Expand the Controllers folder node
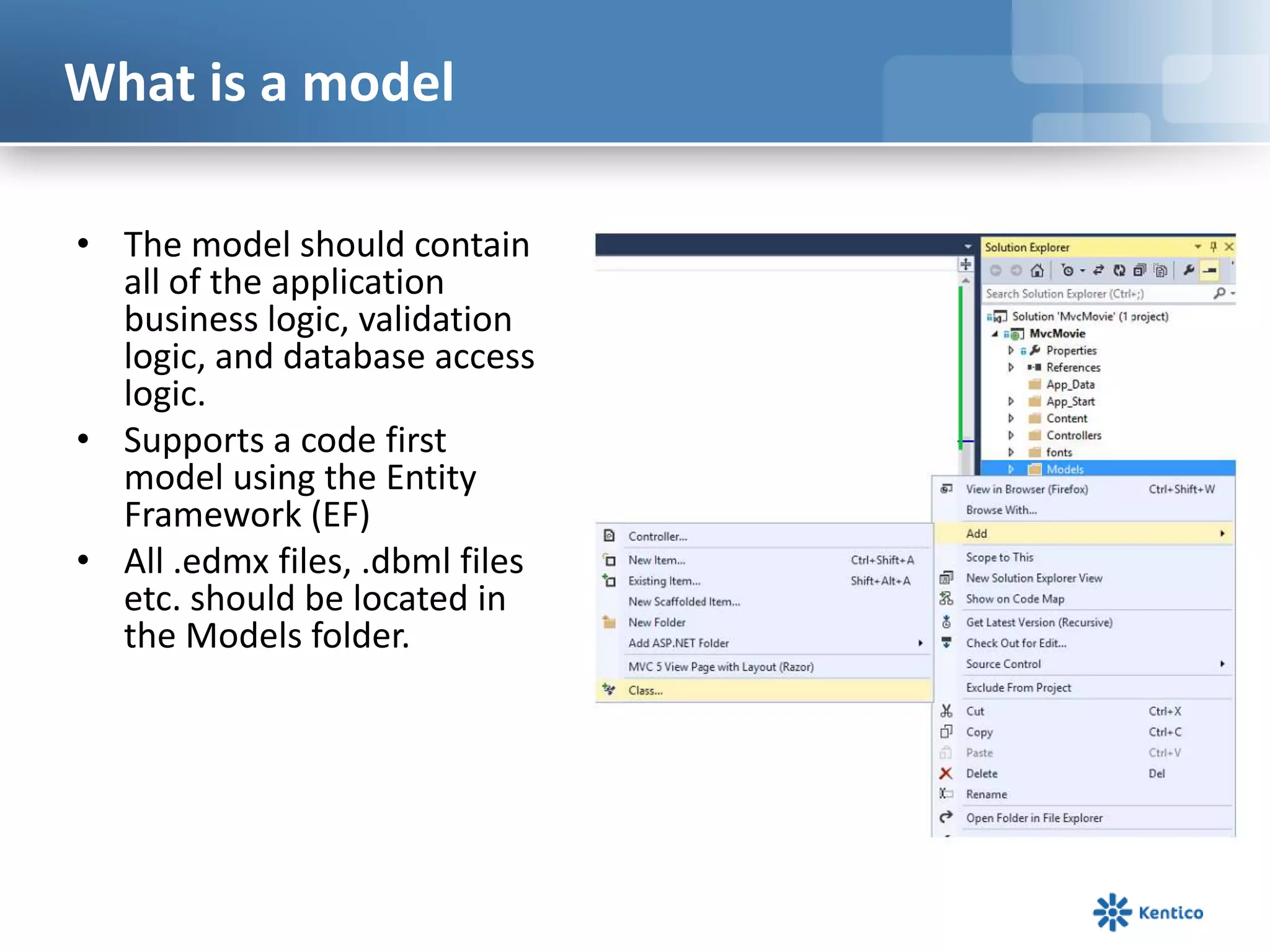Screen dimensions: 1270x952 (1011, 436)
